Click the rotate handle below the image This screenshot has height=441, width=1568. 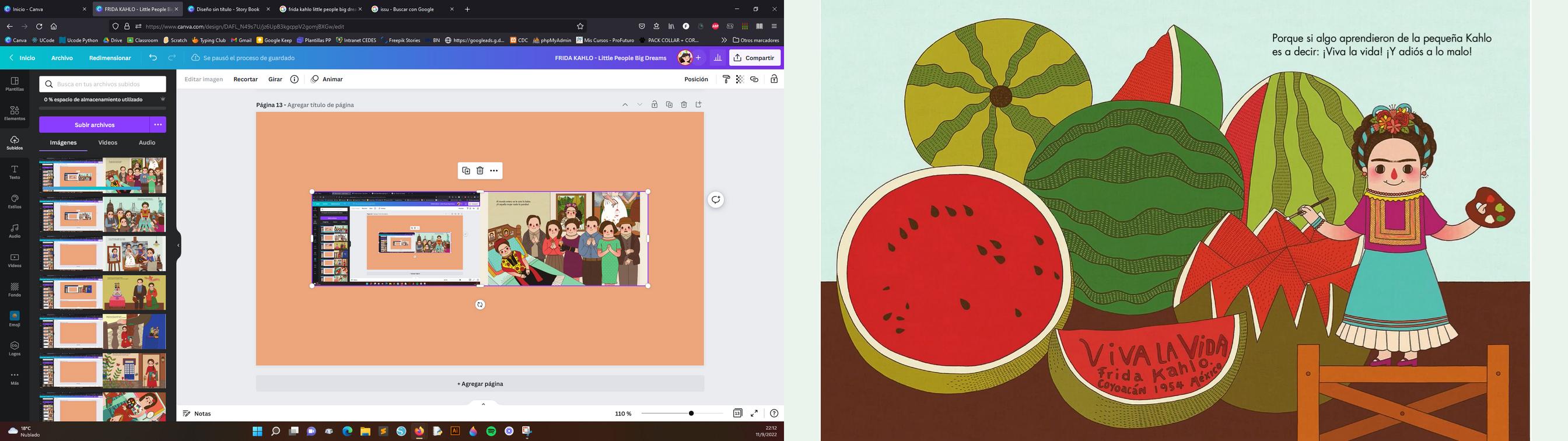coord(480,304)
